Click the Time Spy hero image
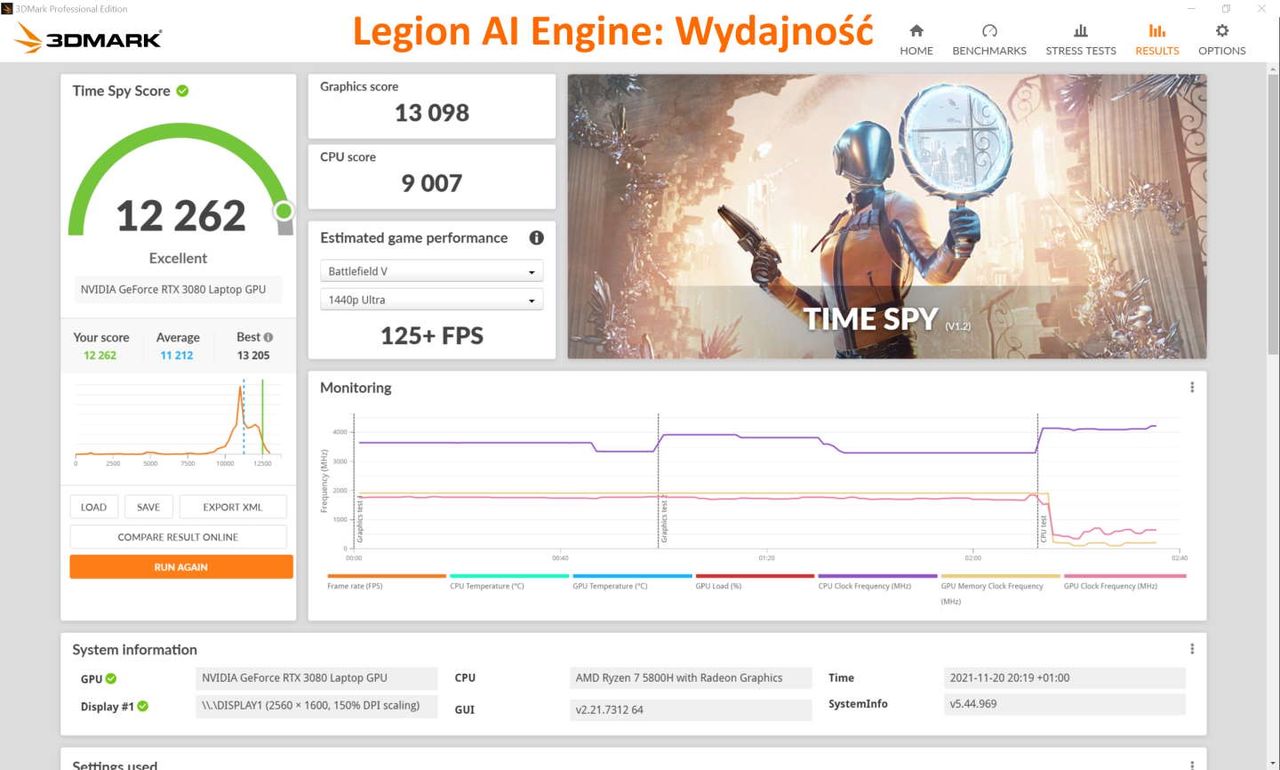The height and width of the screenshot is (770, 1280). point(887,216)
